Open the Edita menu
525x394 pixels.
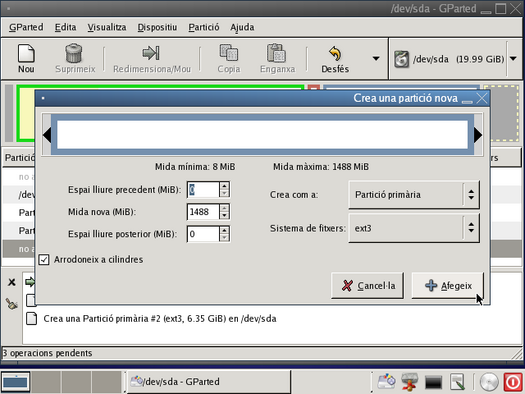pyautogui.click(x=65, y=27)
